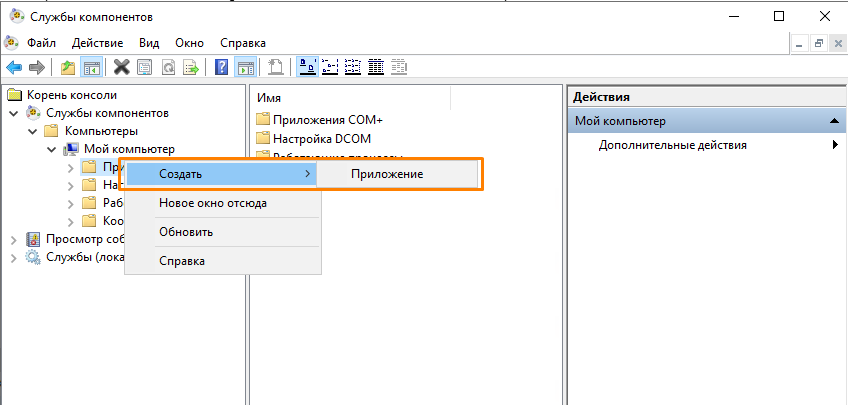
Task: Click the Properties toolbar icon
Action: pos(144,67)
